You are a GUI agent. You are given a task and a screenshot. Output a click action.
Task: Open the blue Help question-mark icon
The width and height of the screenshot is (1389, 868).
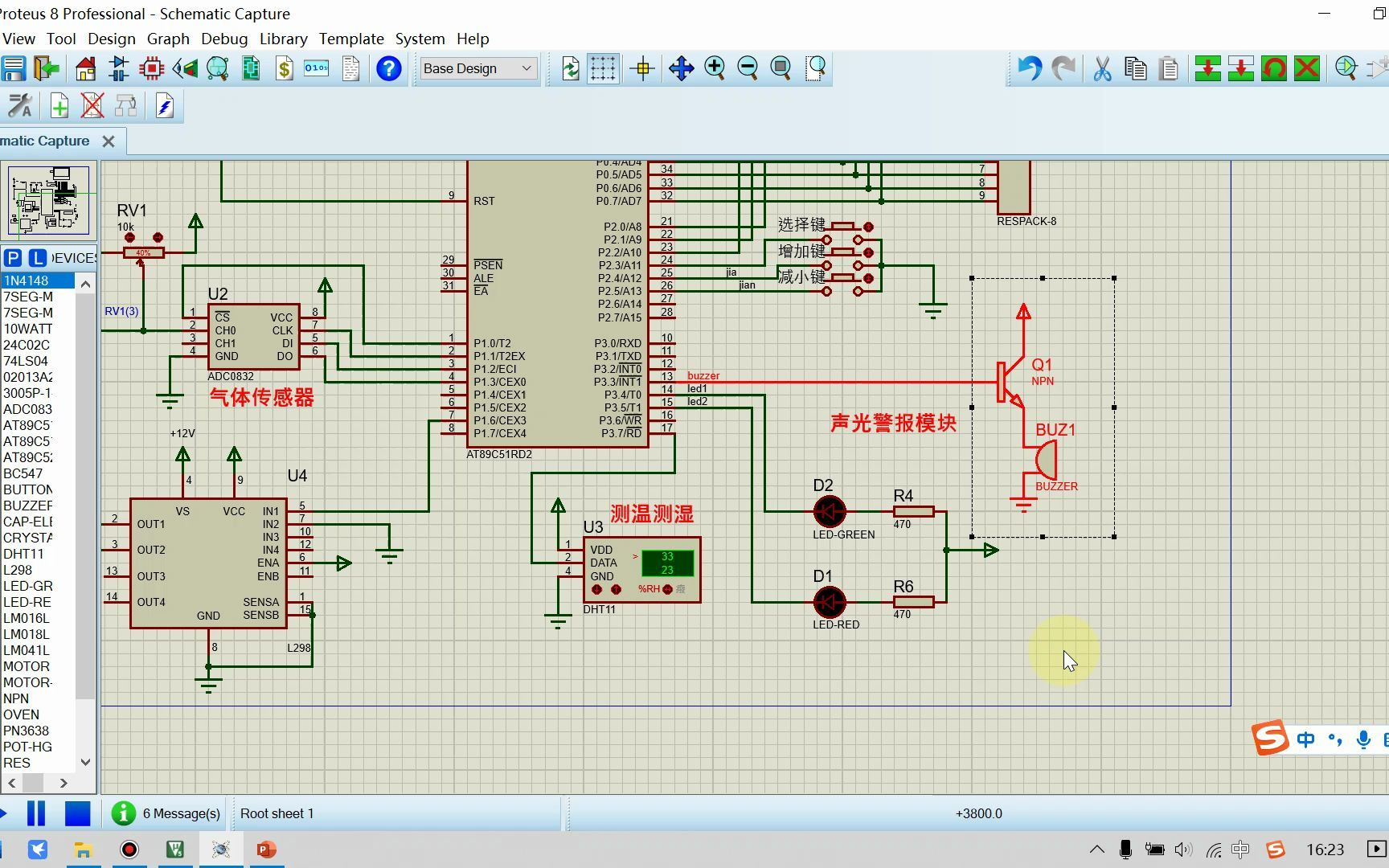point(389,68)
